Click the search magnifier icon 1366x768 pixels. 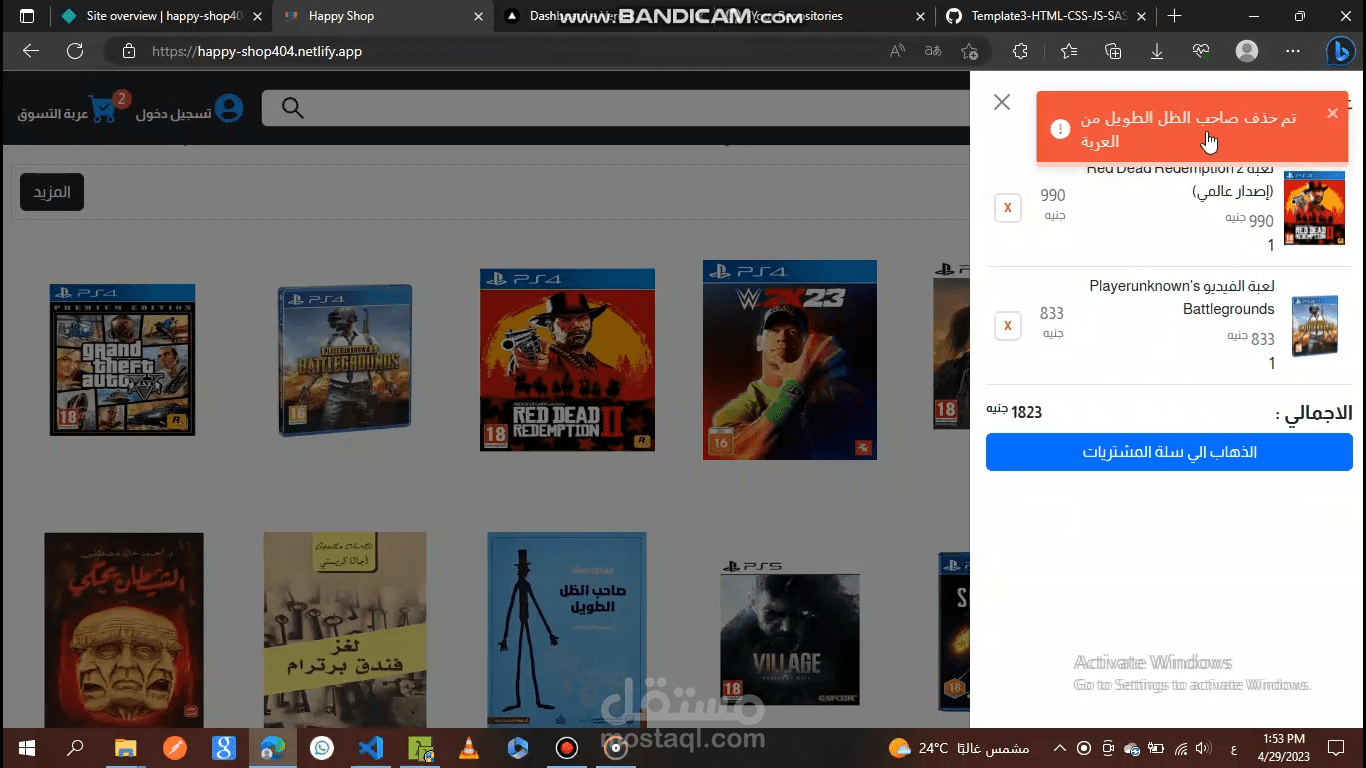coord(292,108)
